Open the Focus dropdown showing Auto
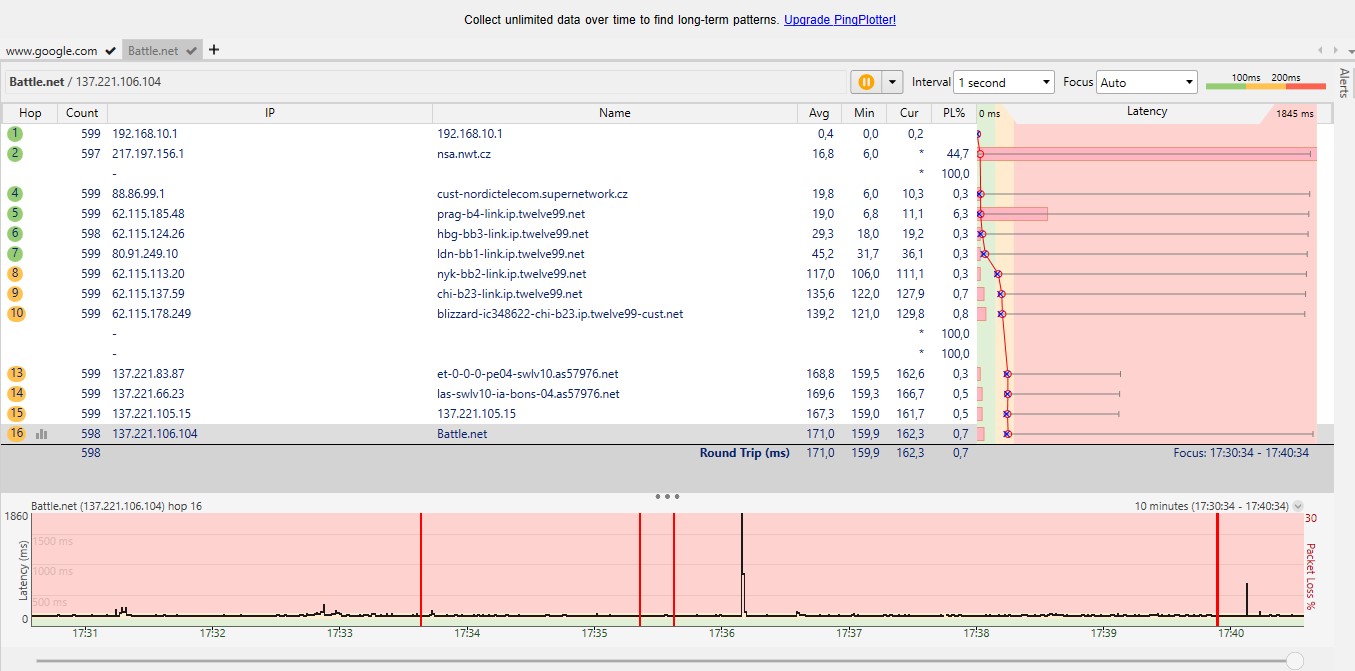1355x671 pixels. point(1146,82)
